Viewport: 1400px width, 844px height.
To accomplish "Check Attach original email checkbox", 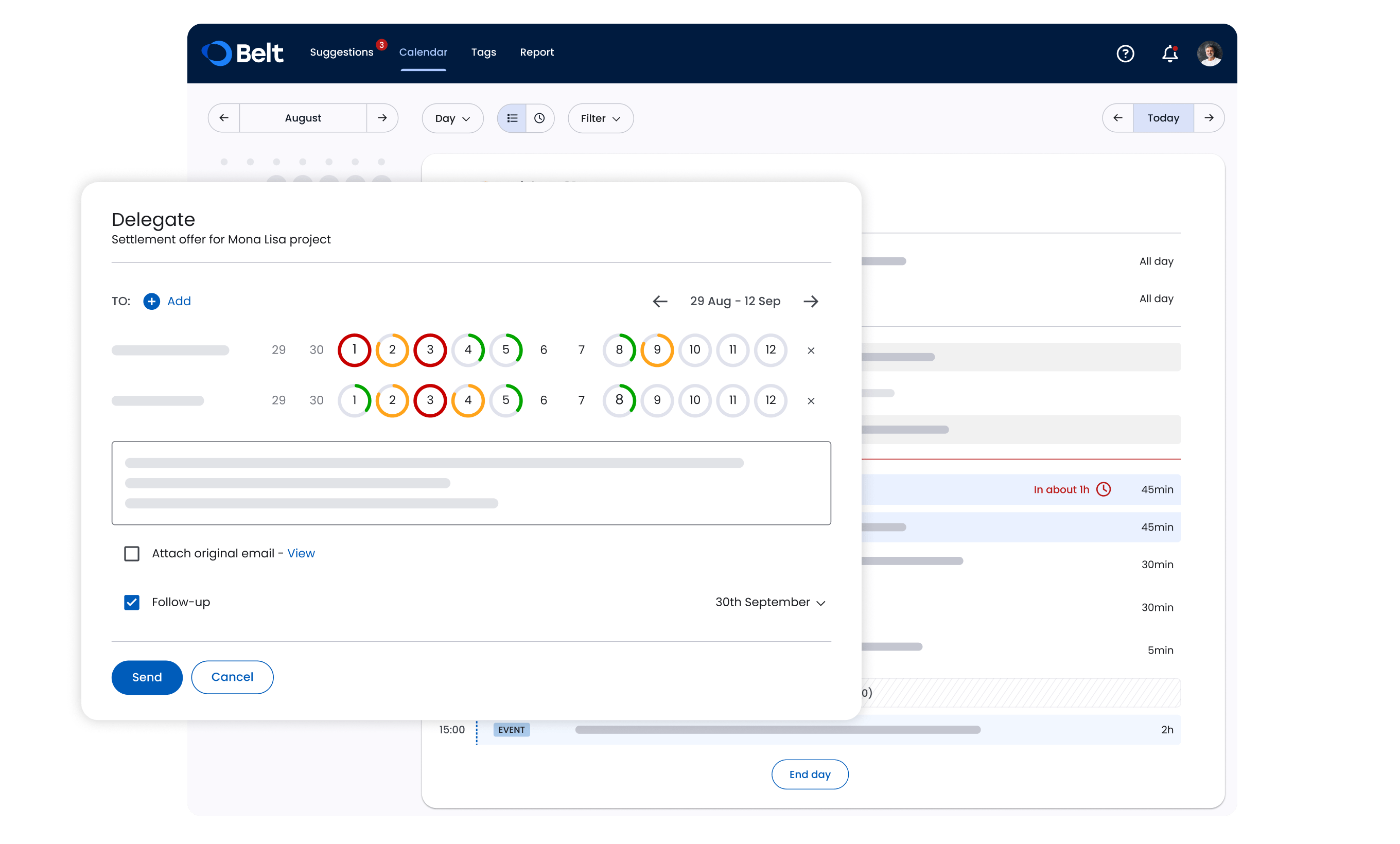I will [x=132, y=553].
